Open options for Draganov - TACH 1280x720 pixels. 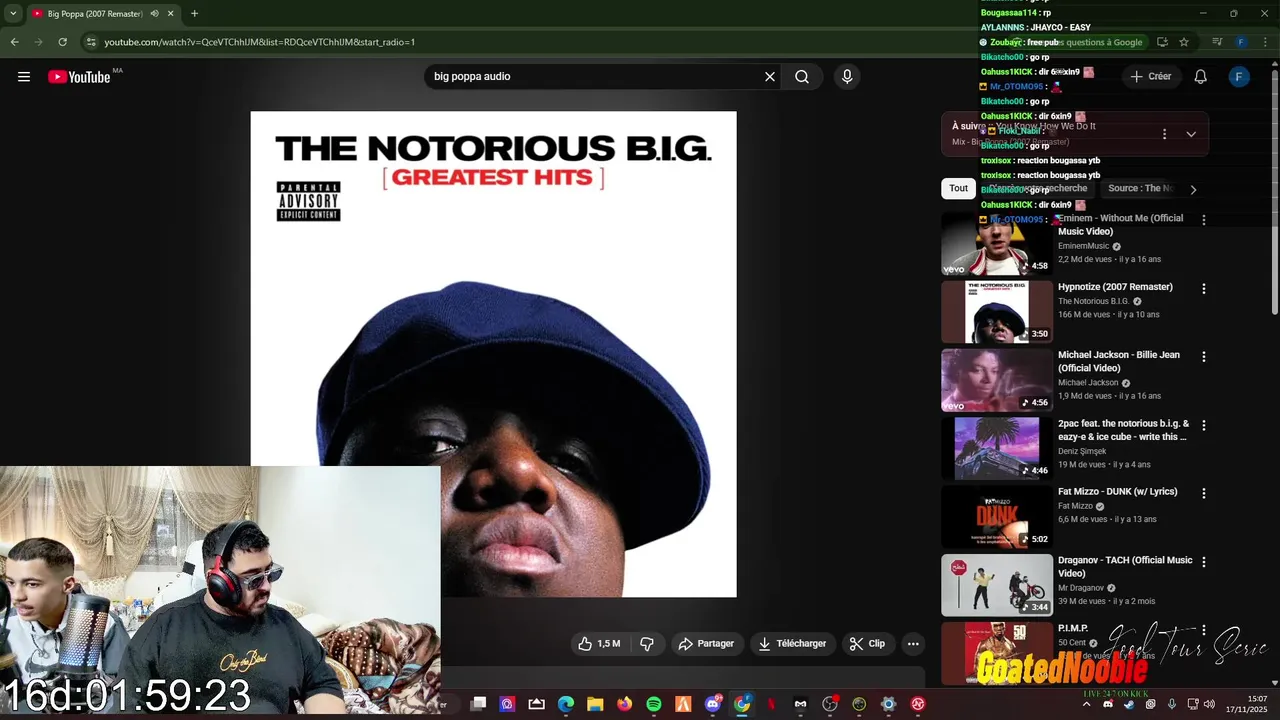[x=1204, y=562]
